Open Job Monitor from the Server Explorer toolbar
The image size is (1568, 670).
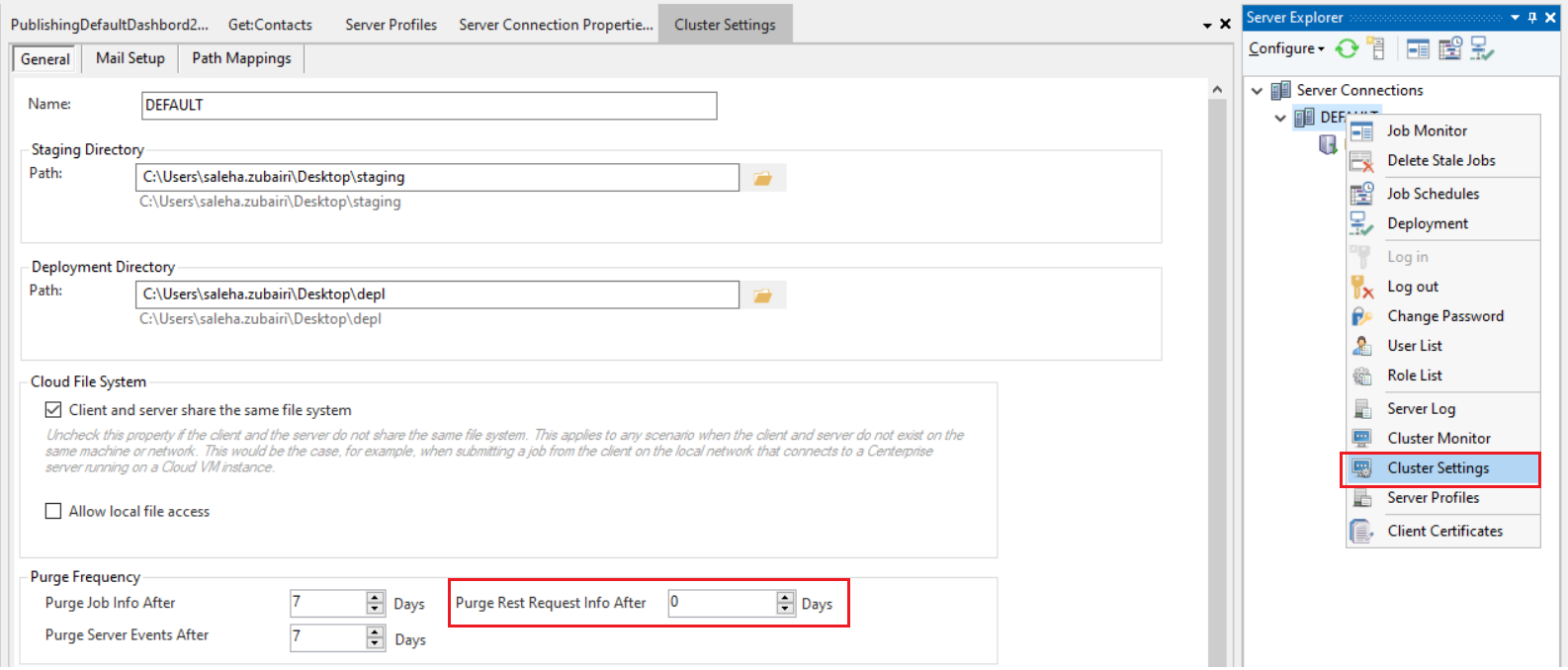click(x=1419, y=48)
